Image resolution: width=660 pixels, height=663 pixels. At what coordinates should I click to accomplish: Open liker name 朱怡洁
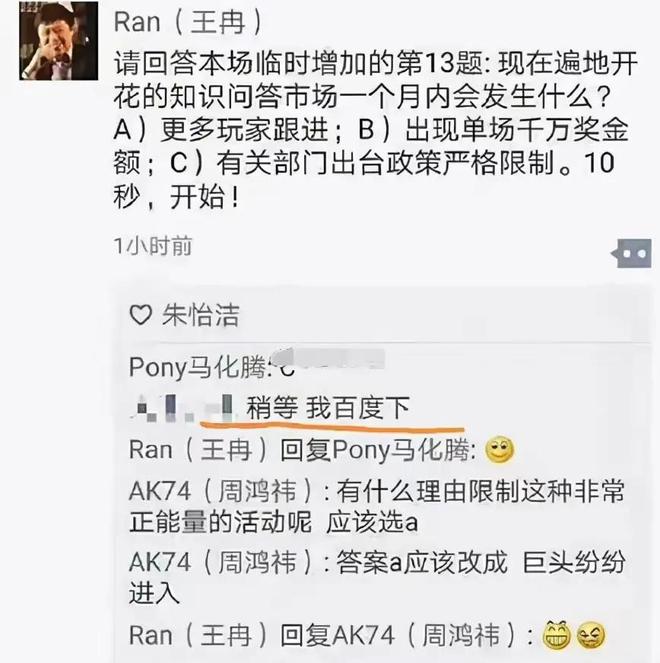(x=201, y=315)
